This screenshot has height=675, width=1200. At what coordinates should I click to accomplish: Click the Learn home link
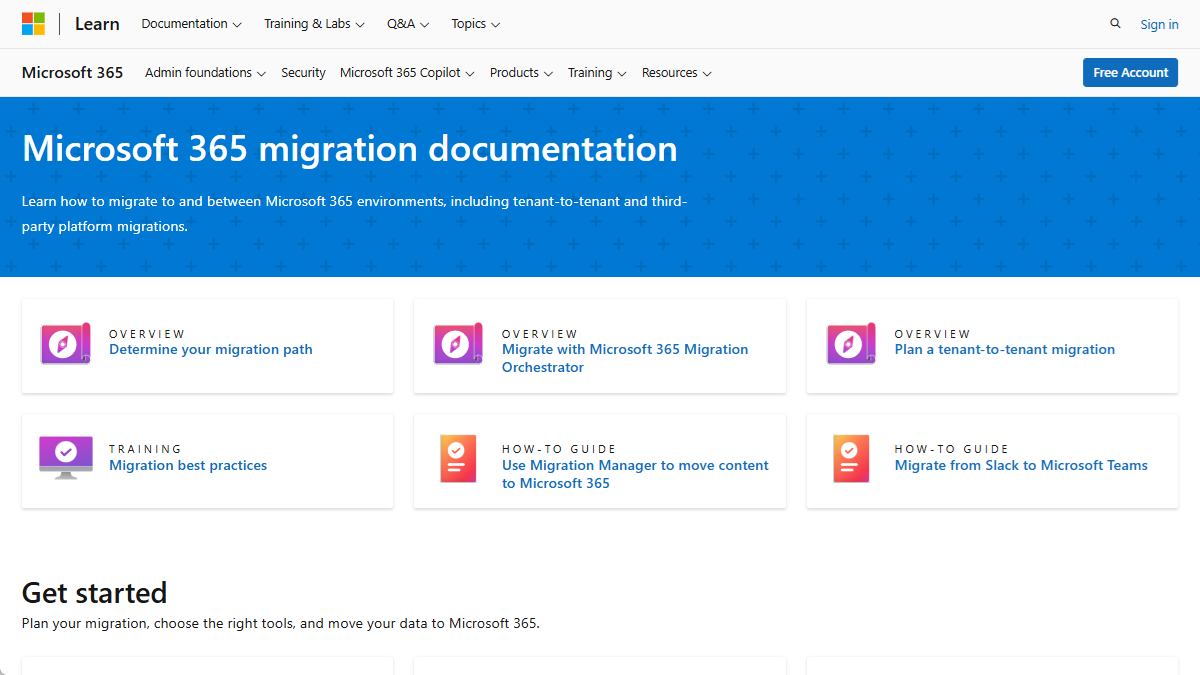tap(97, 24)
